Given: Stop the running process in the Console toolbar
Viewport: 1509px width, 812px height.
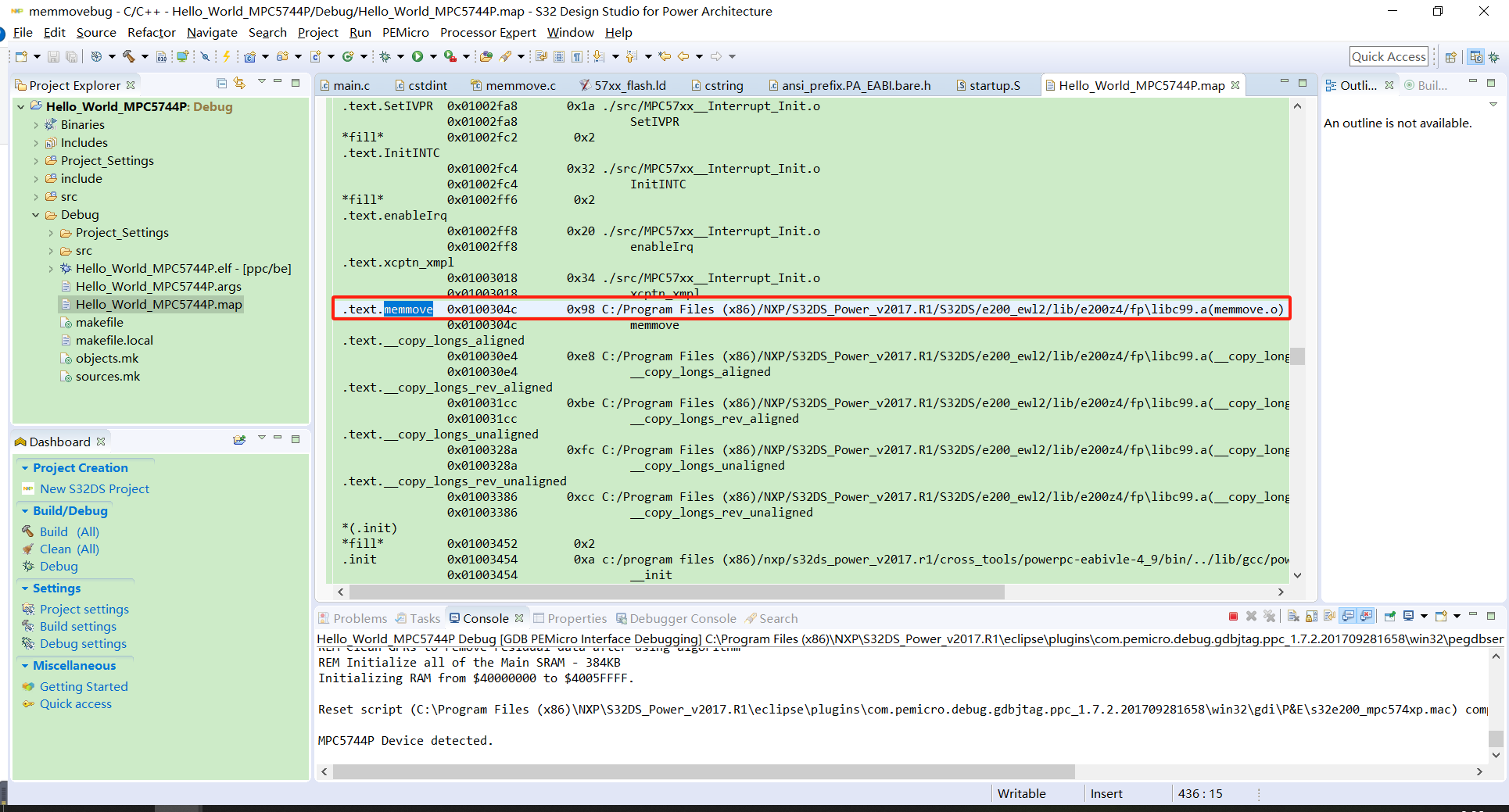Looking at the screenshot, I should point(1234,616).
